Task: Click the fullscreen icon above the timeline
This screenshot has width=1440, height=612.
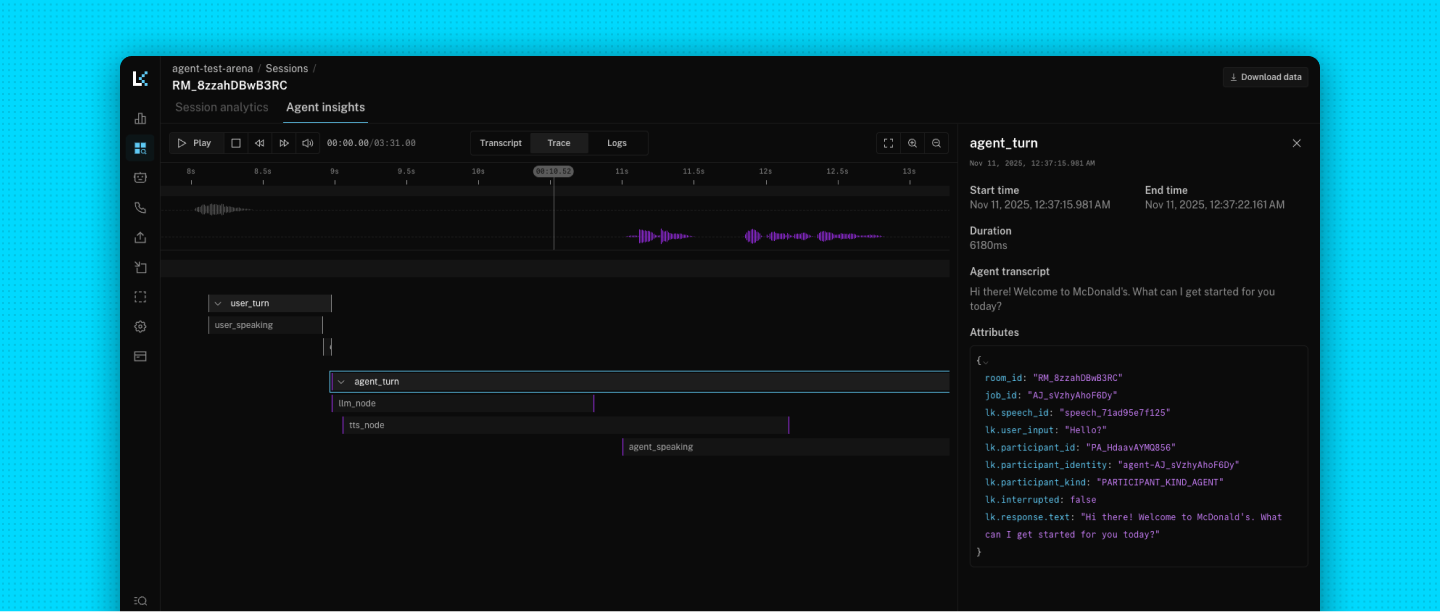Action: coord(888,143)
